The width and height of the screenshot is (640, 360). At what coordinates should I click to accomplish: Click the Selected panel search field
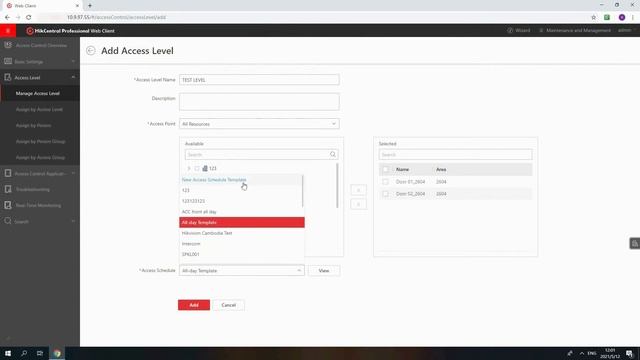click(x=456, y=154)
